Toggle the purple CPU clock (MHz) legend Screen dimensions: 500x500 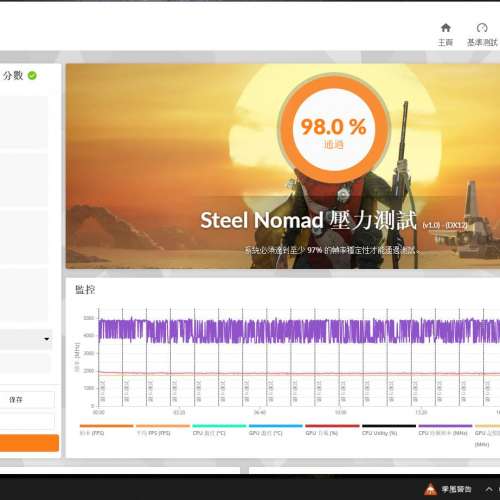(x=445, y=430)
